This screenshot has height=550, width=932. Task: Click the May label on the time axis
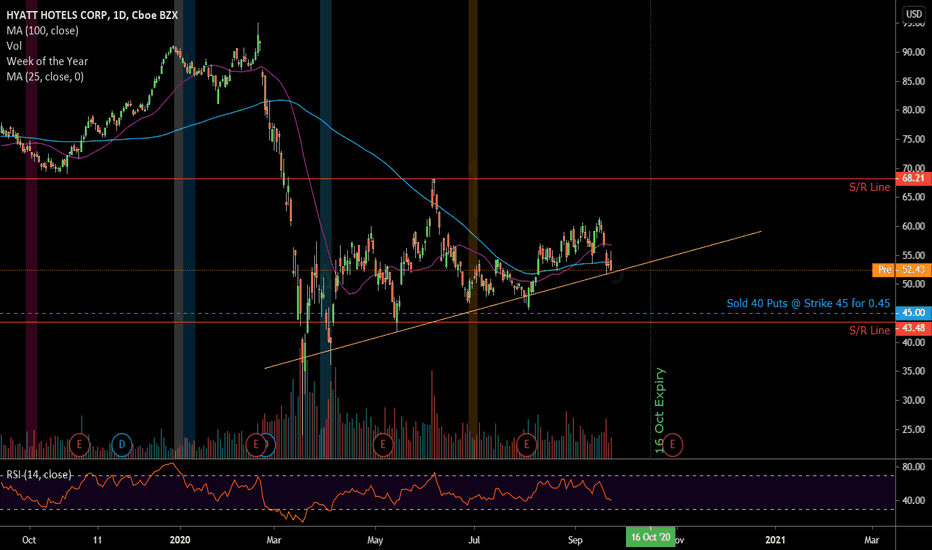375,540
